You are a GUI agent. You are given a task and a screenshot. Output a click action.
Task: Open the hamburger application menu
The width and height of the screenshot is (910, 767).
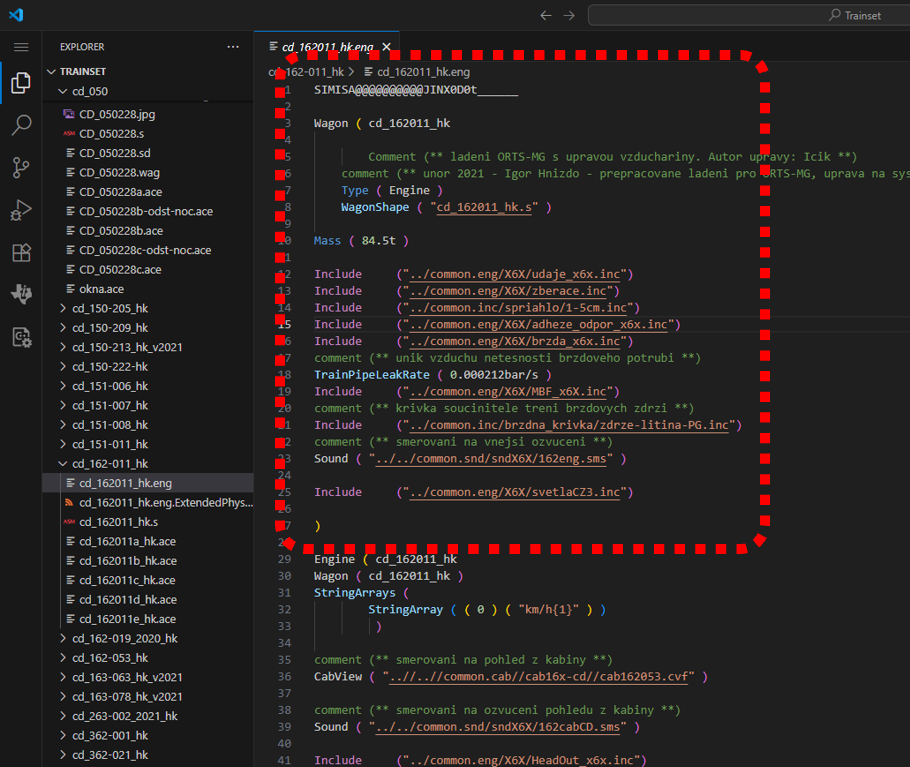(20, 47)
